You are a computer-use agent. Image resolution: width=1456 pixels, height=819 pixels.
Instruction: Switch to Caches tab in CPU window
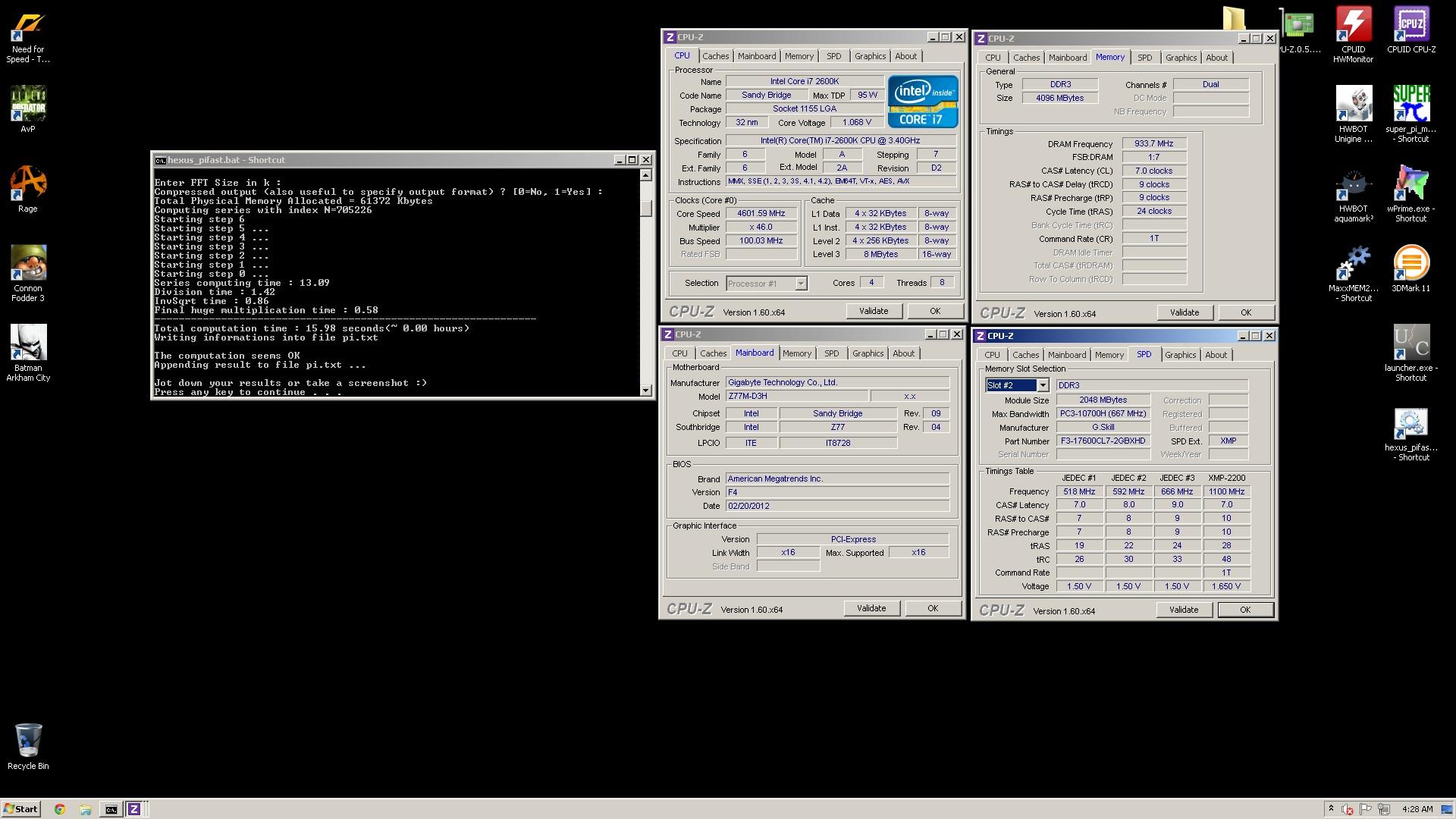click(x=715, y=56)
